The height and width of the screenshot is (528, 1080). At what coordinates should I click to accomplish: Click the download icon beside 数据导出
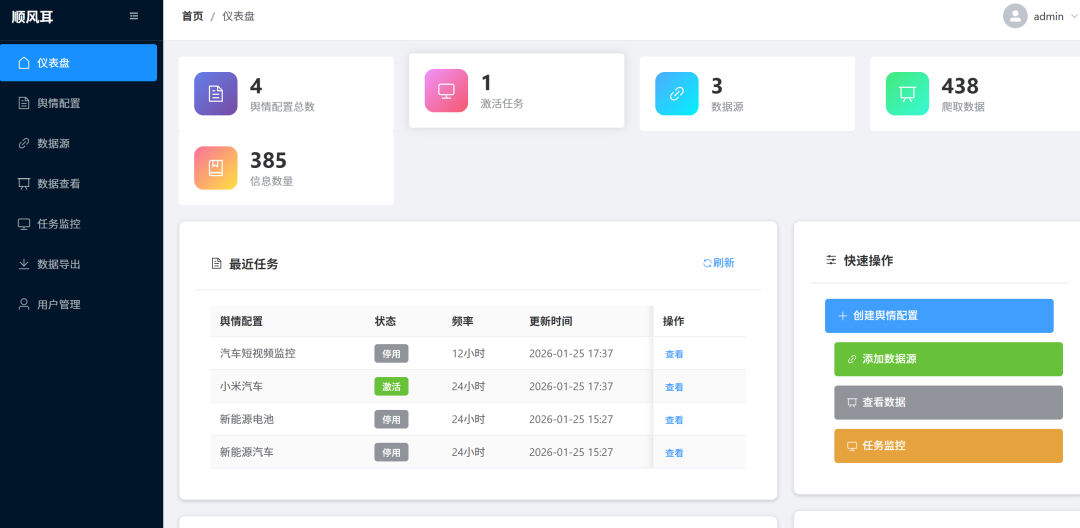[23, 264]
